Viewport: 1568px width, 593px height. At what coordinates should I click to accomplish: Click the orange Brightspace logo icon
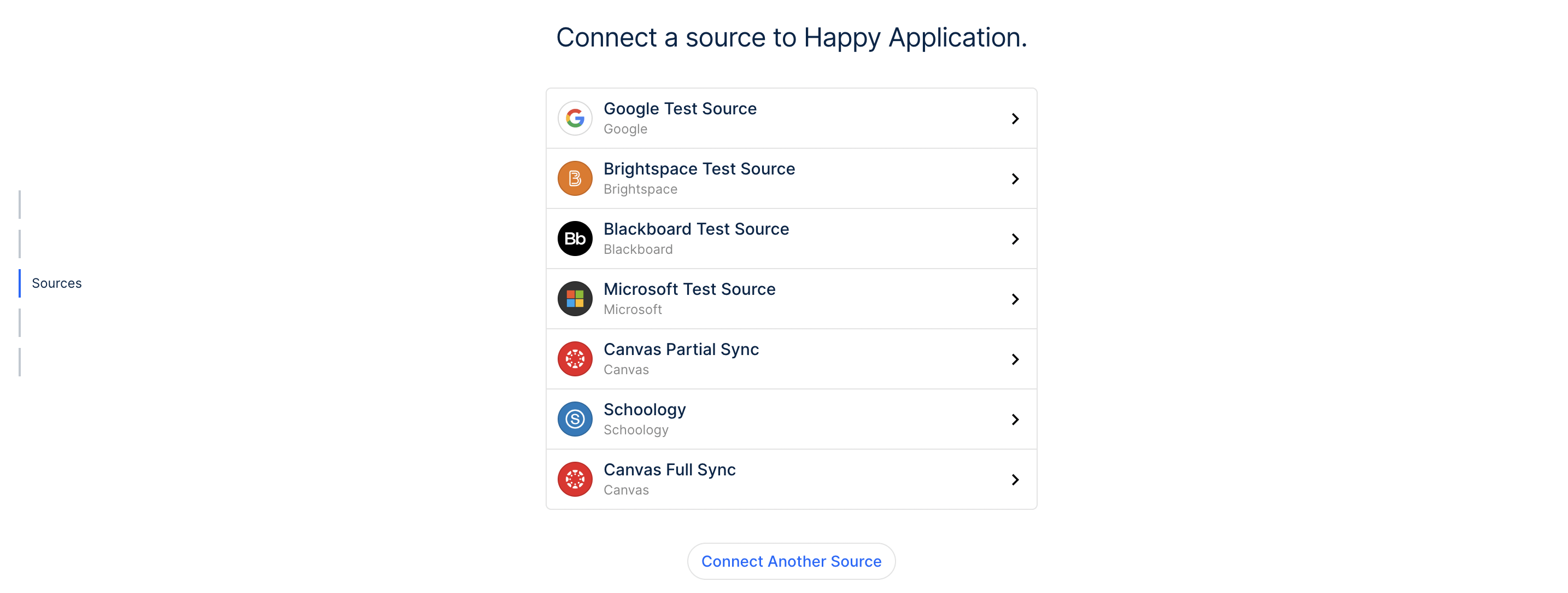[x=575, y=178]
